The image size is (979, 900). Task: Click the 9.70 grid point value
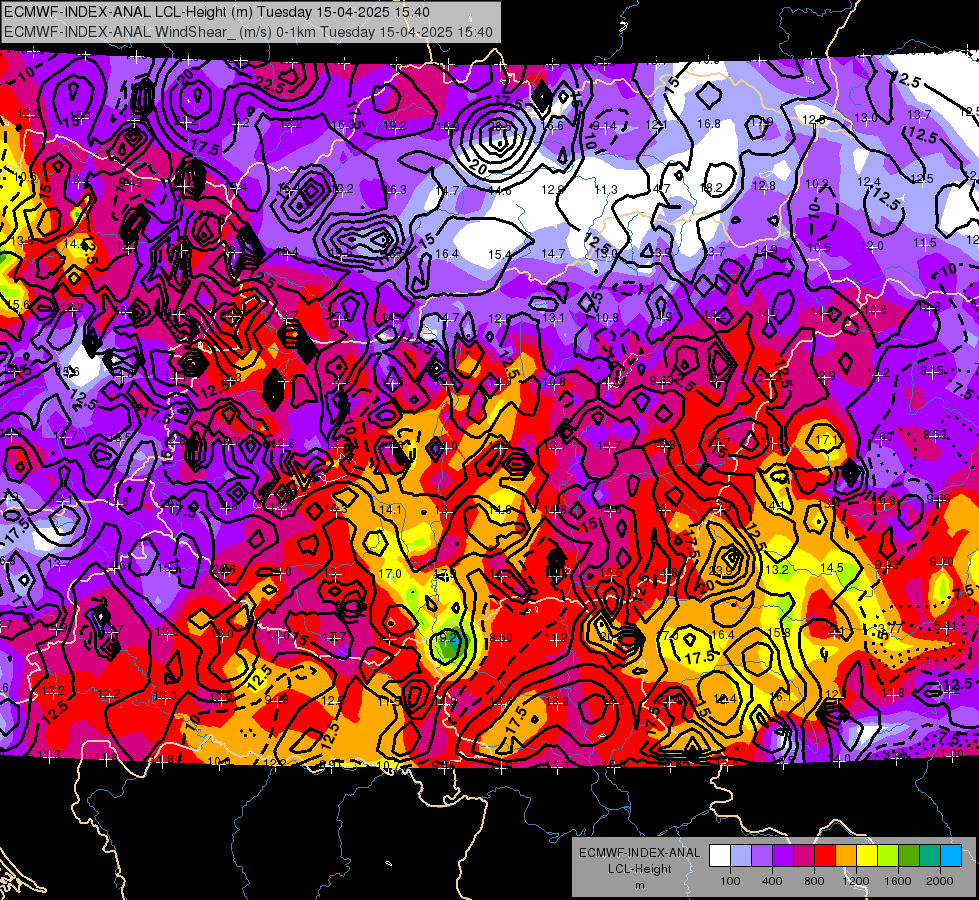pyautogui.click(x=941, y=561)
